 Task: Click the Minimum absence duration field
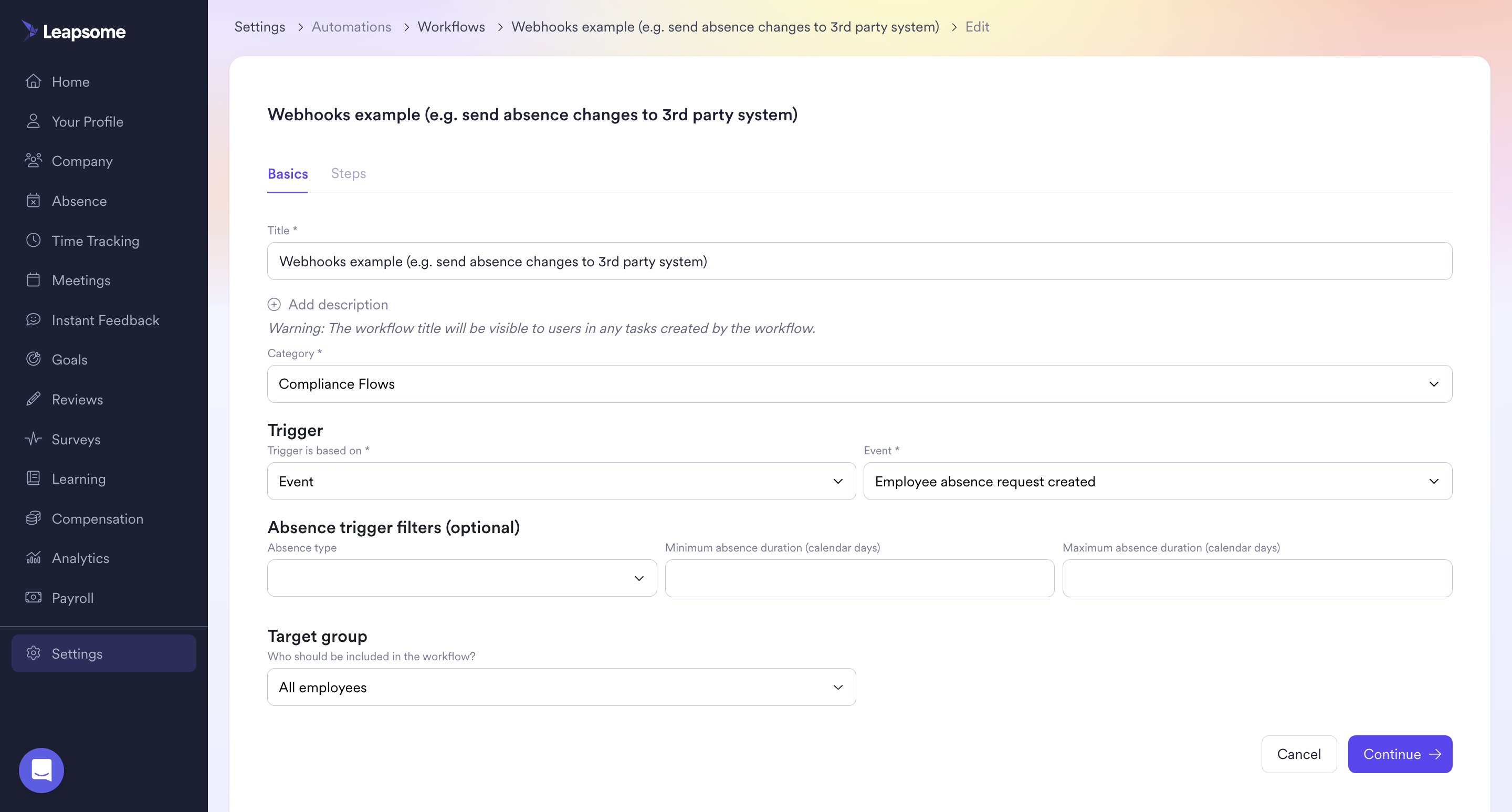859,578
